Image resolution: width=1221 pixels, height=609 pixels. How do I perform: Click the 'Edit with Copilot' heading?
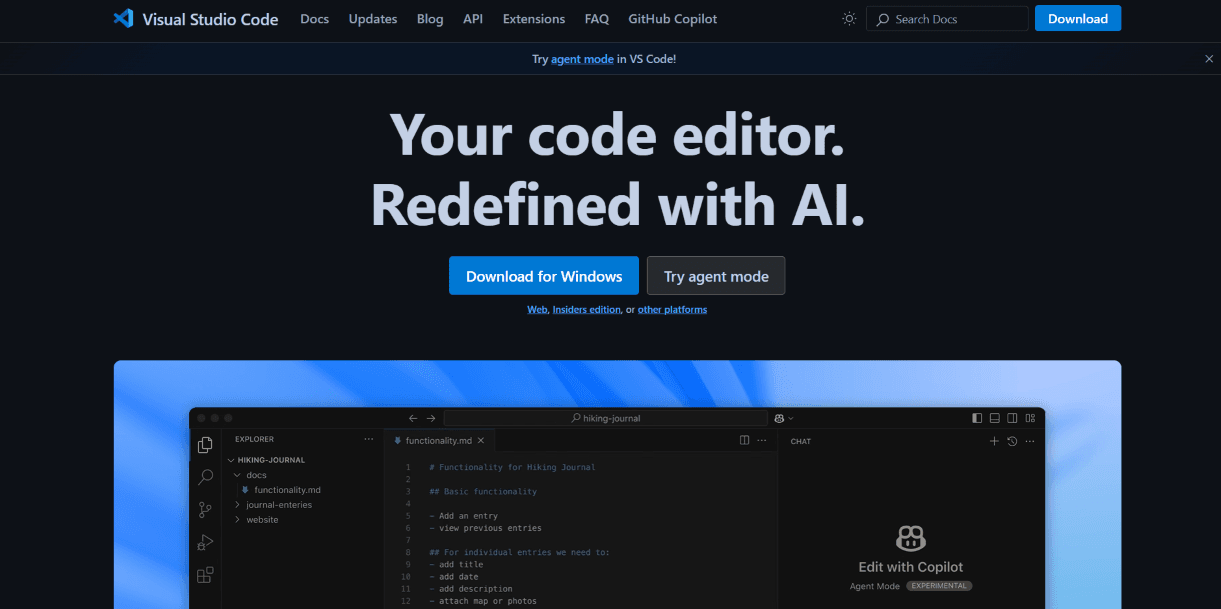tap(911, 567)
